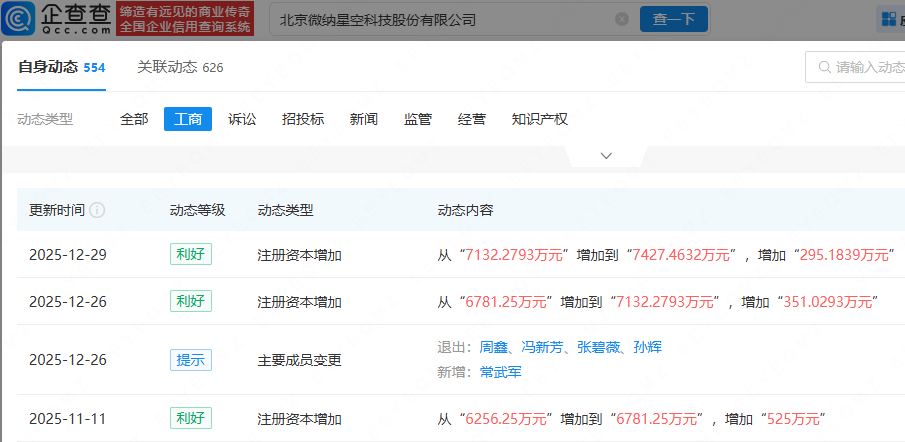Switch to the 自身动态 tab

(48, 67)
